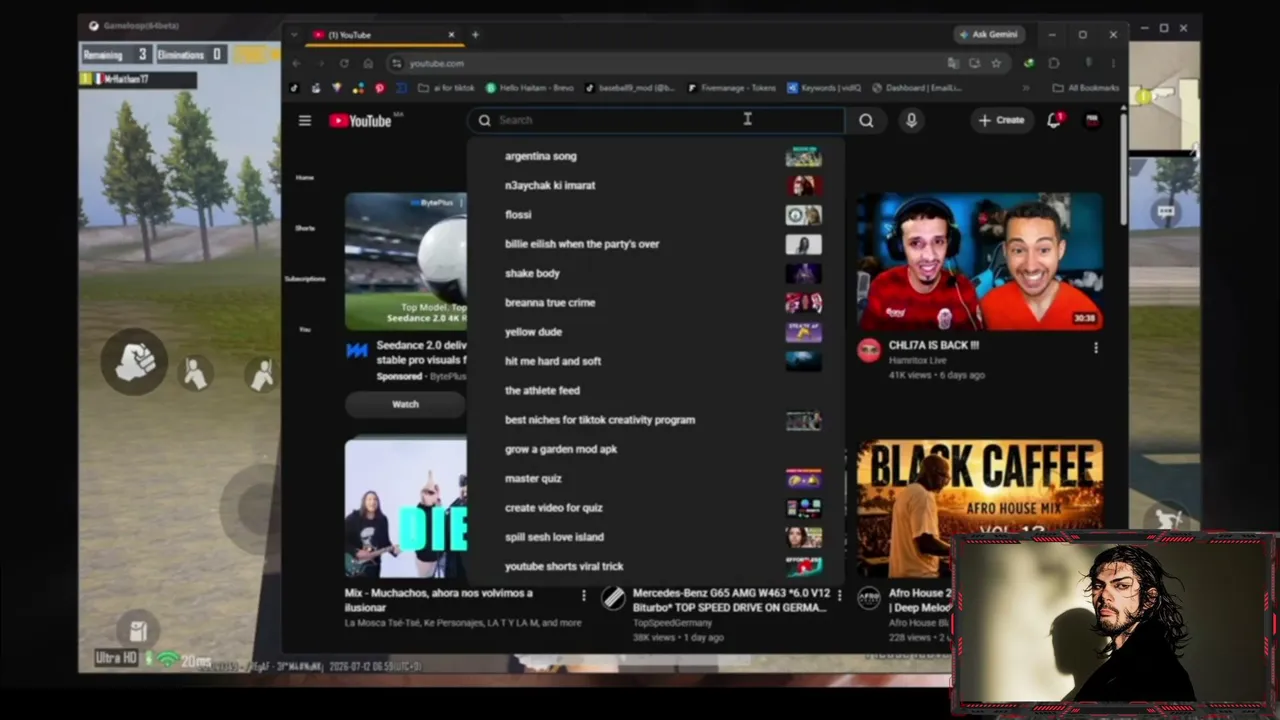Click the Hamritox Live channel avatar
The height and width of the screenshot is (720, 1280).
(869, 350)
